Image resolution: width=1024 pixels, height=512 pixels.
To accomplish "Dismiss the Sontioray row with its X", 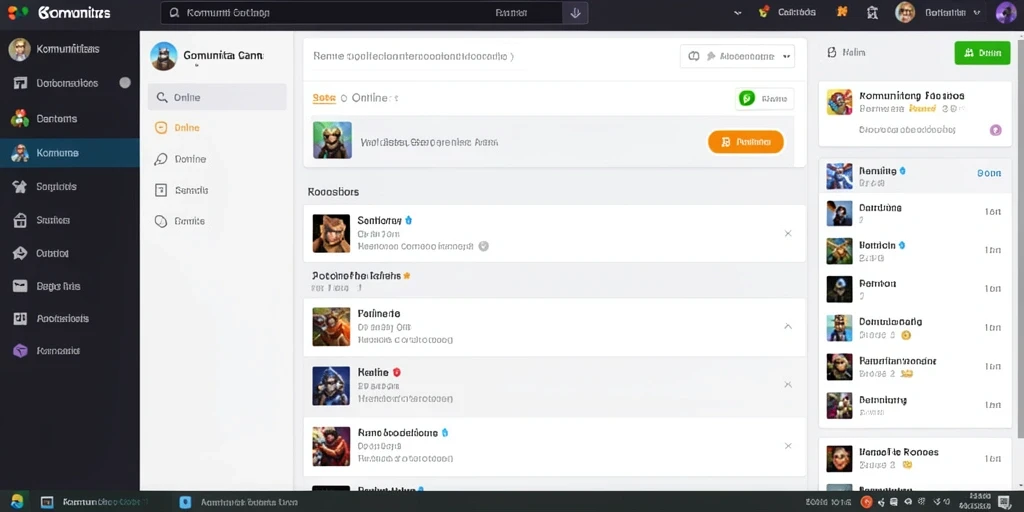I will 788,233.
